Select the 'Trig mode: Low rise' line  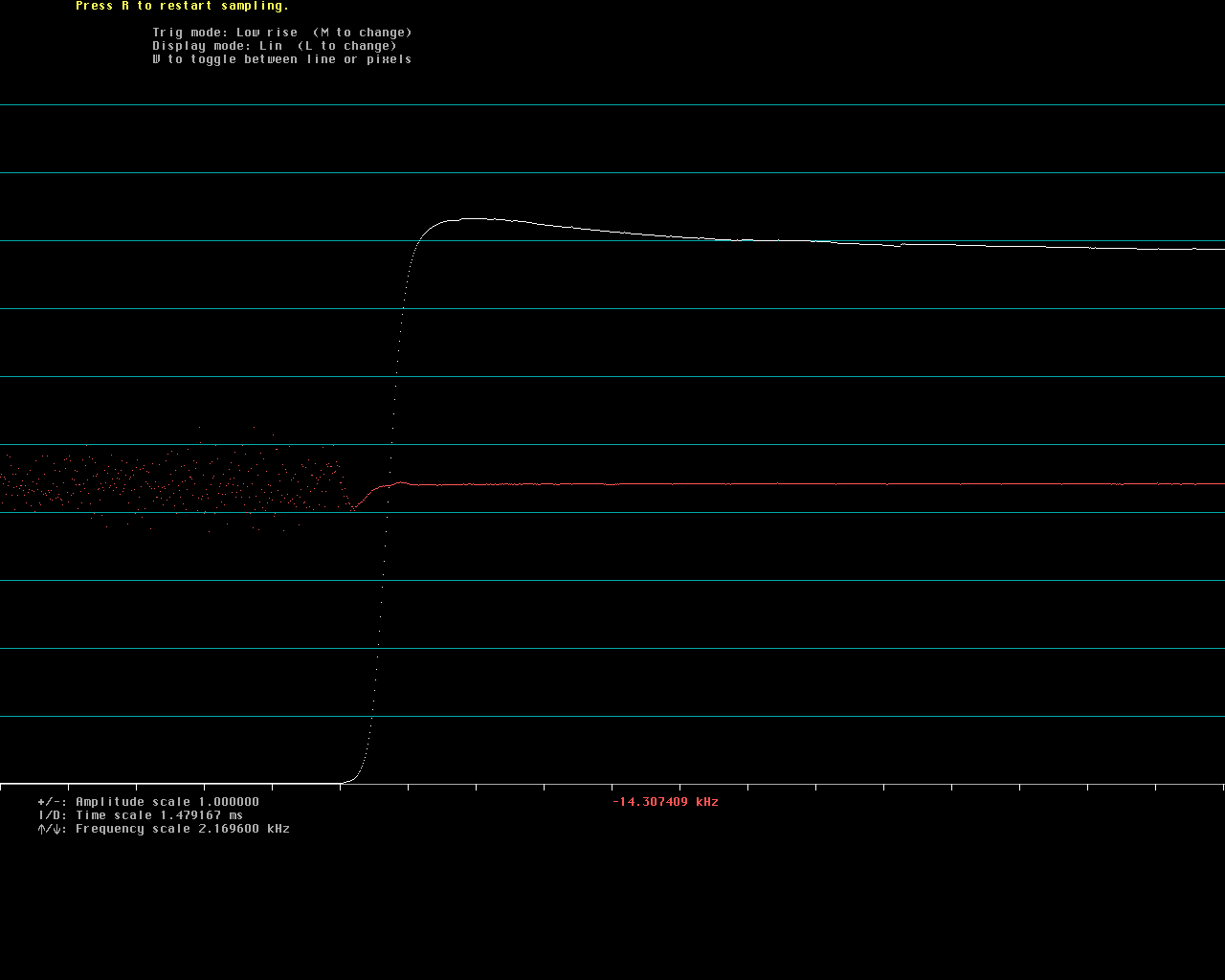(x=282, y=33)
